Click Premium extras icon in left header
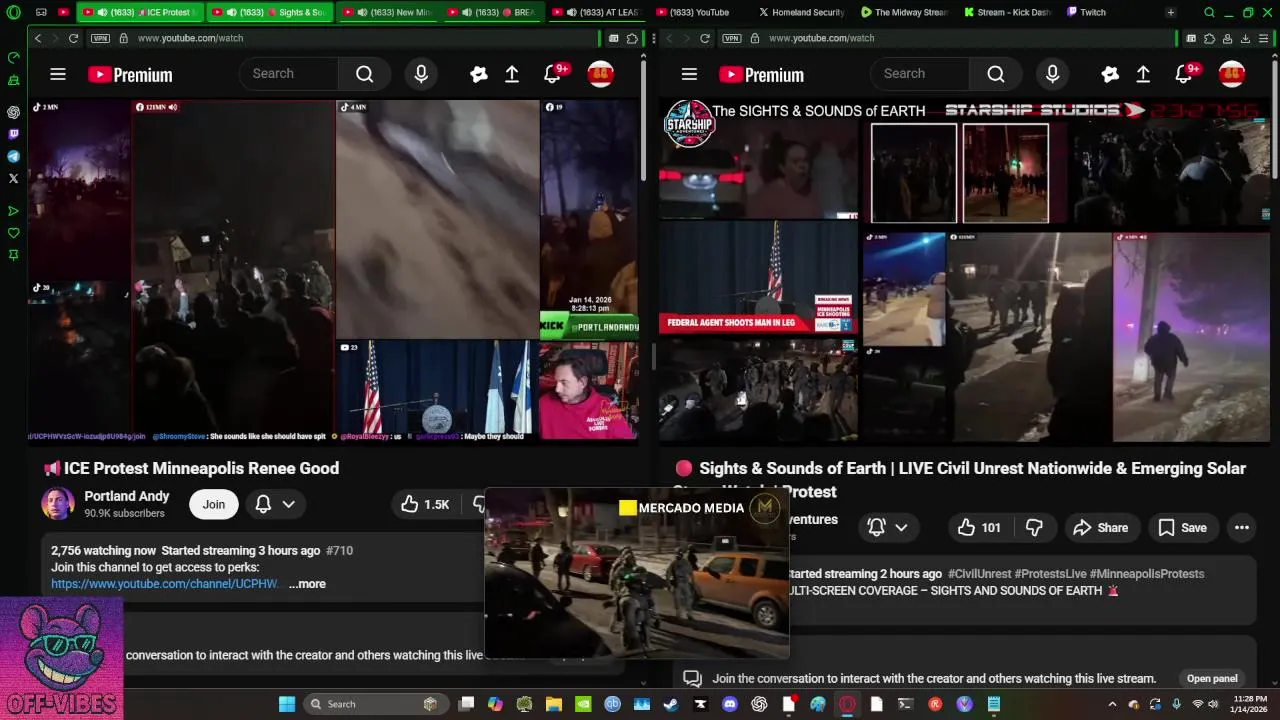Image resolution: width=1280 pixels, height=720 pixels. [x=478, y=74]
